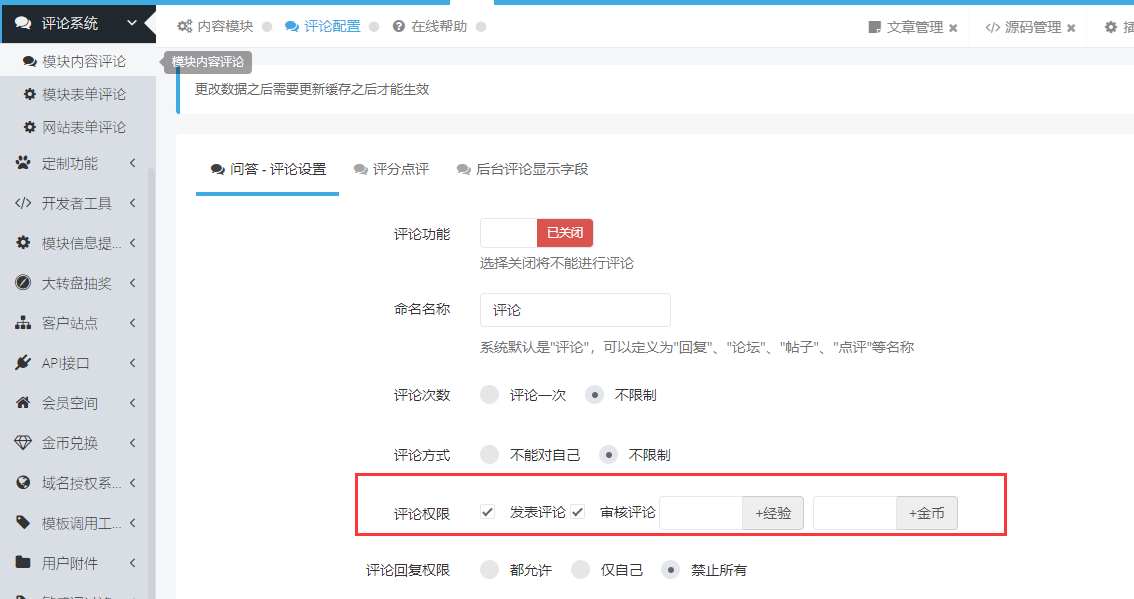1134x599 pixels.
Task: Expand the 用户附件 sidebar menu
Action: 132,562
